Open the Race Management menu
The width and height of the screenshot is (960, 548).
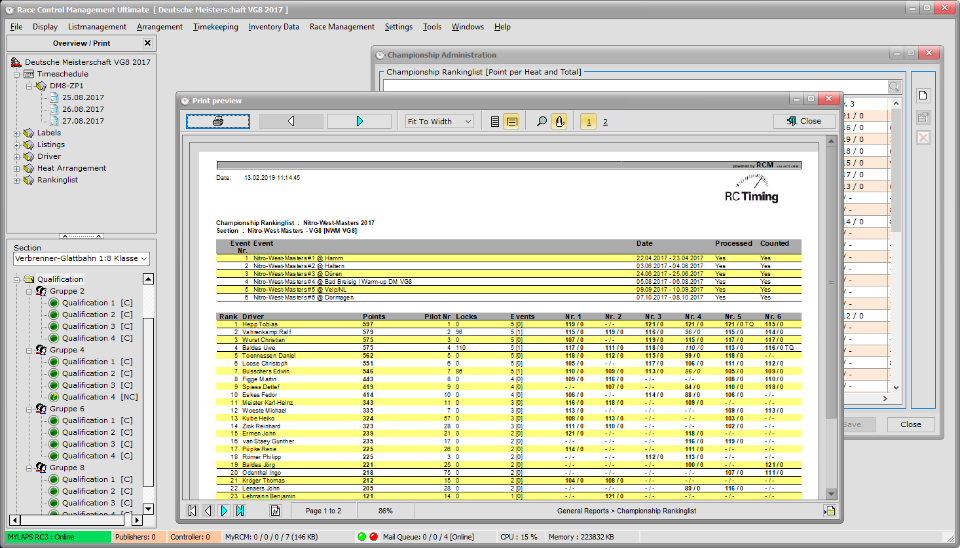[342, 27]
